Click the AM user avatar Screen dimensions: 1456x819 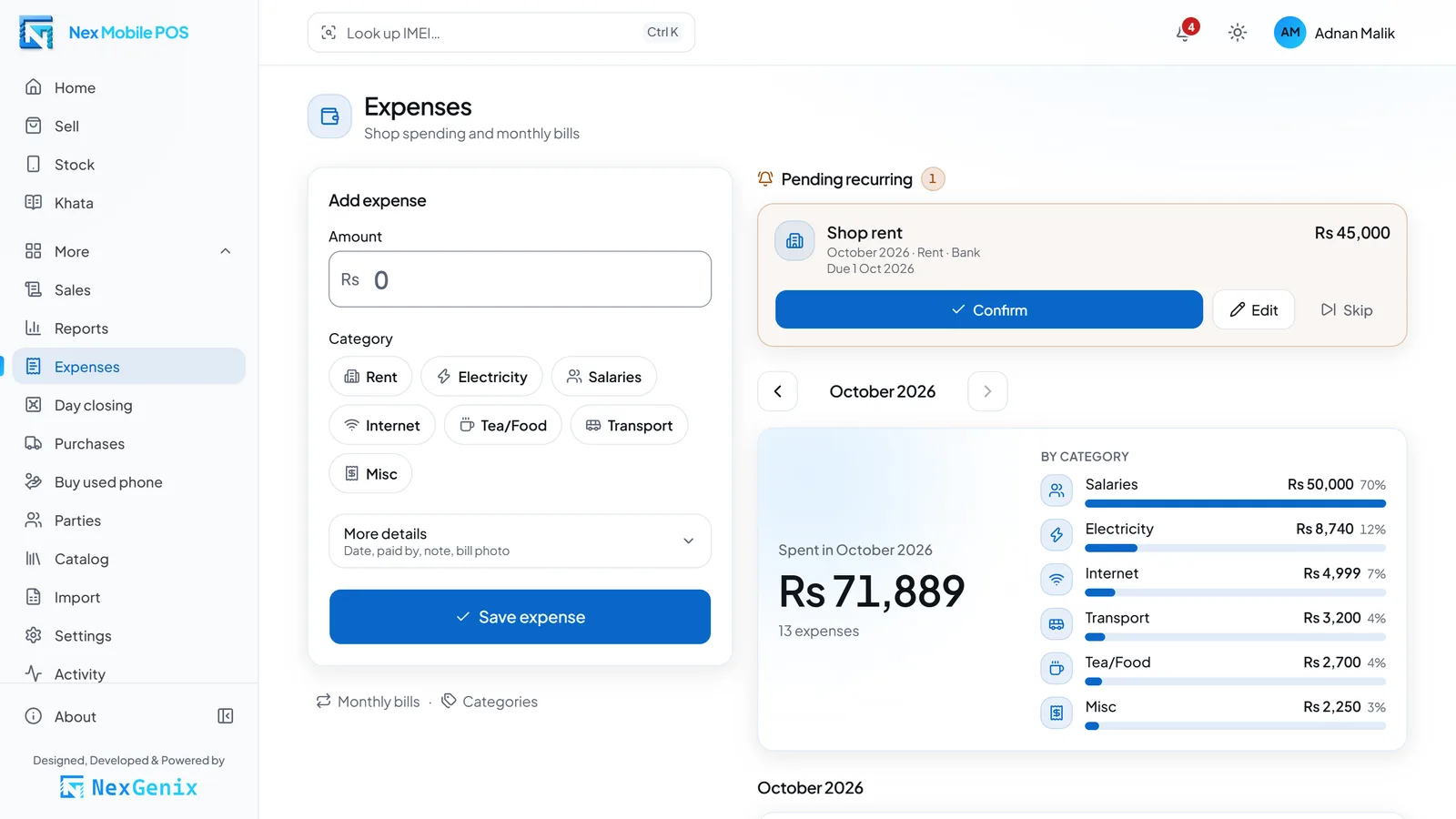click(1289, 33)
